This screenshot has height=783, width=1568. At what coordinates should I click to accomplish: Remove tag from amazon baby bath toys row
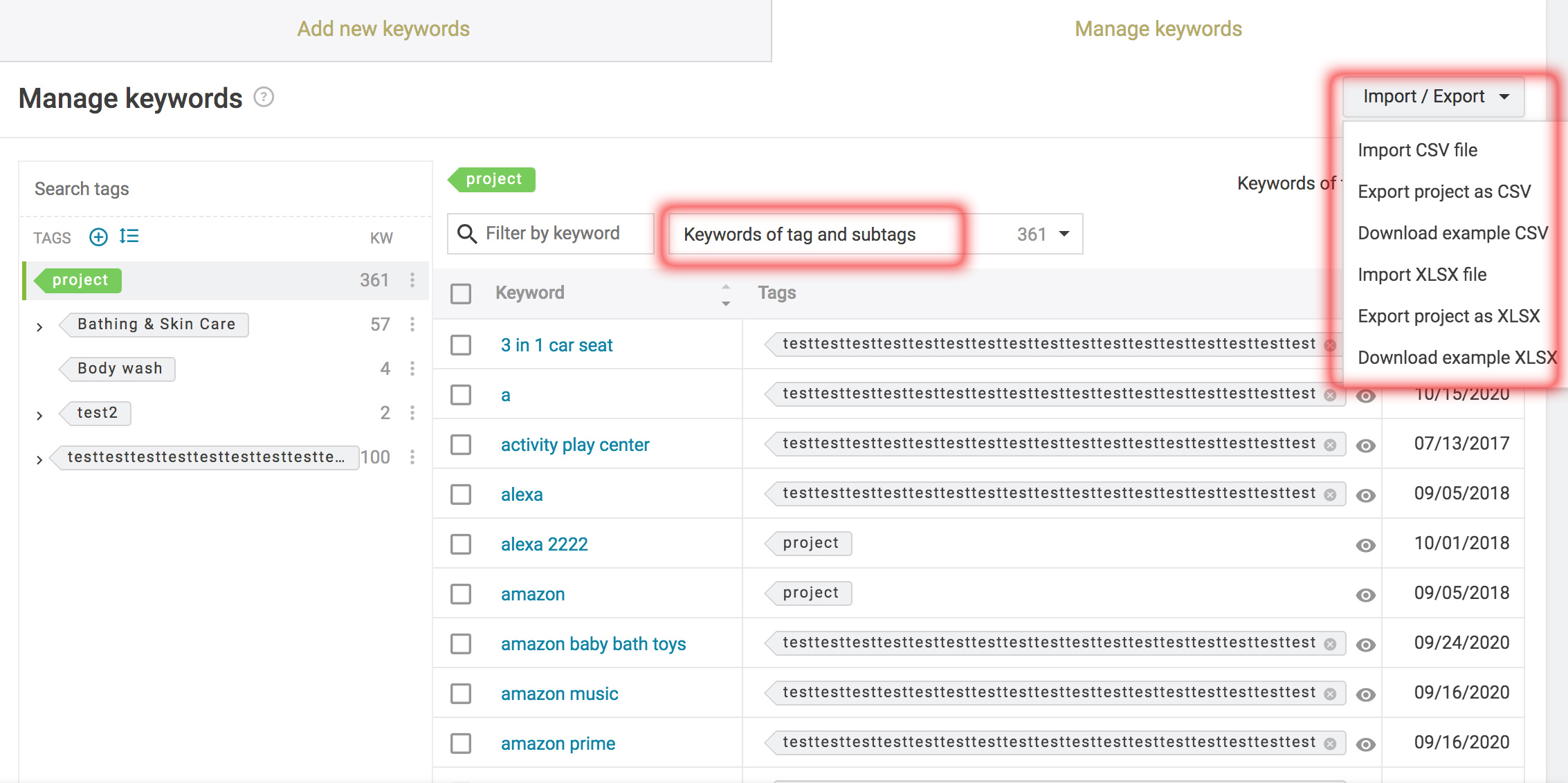click(1330, 644)
